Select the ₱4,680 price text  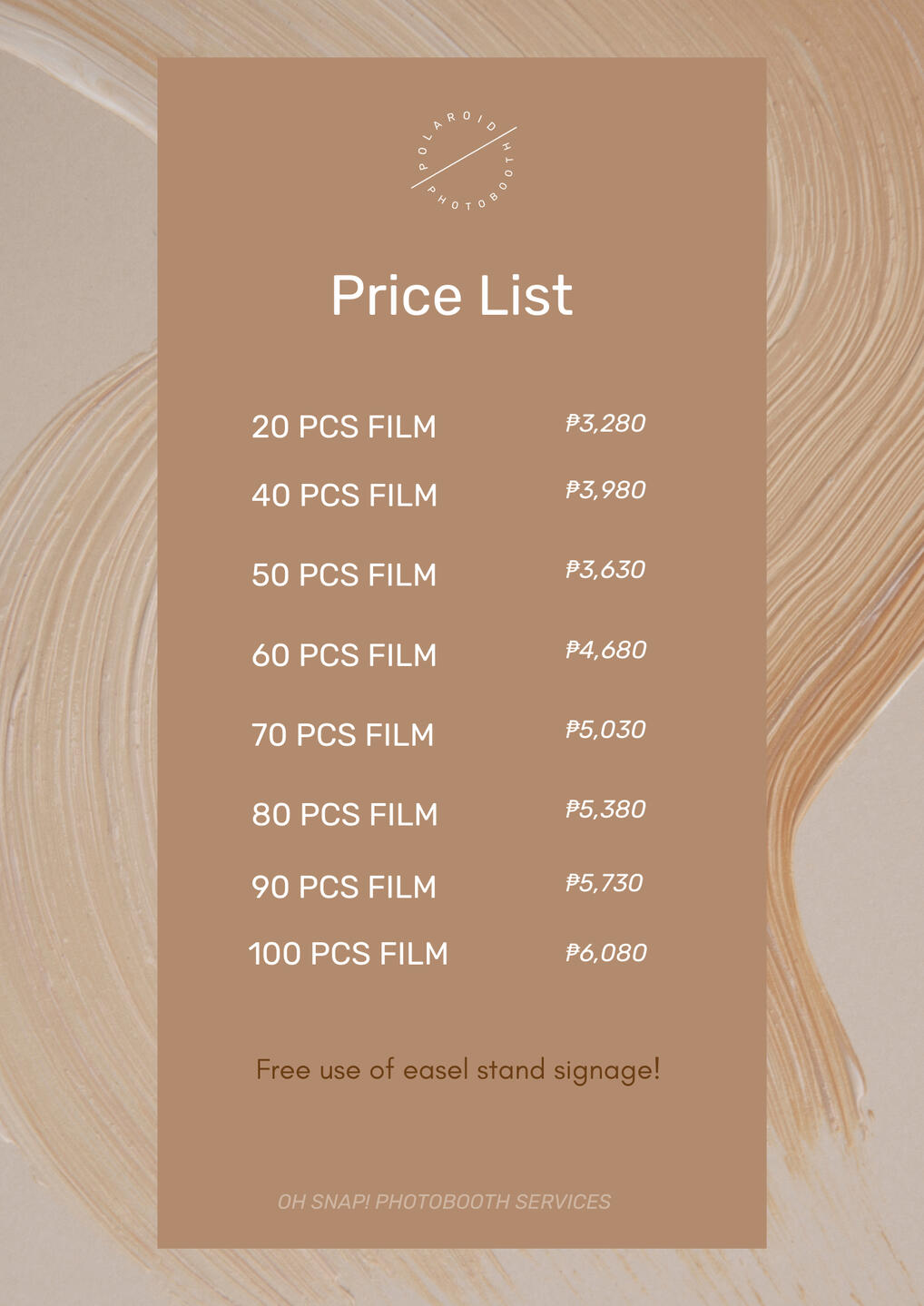pos(605,650)
